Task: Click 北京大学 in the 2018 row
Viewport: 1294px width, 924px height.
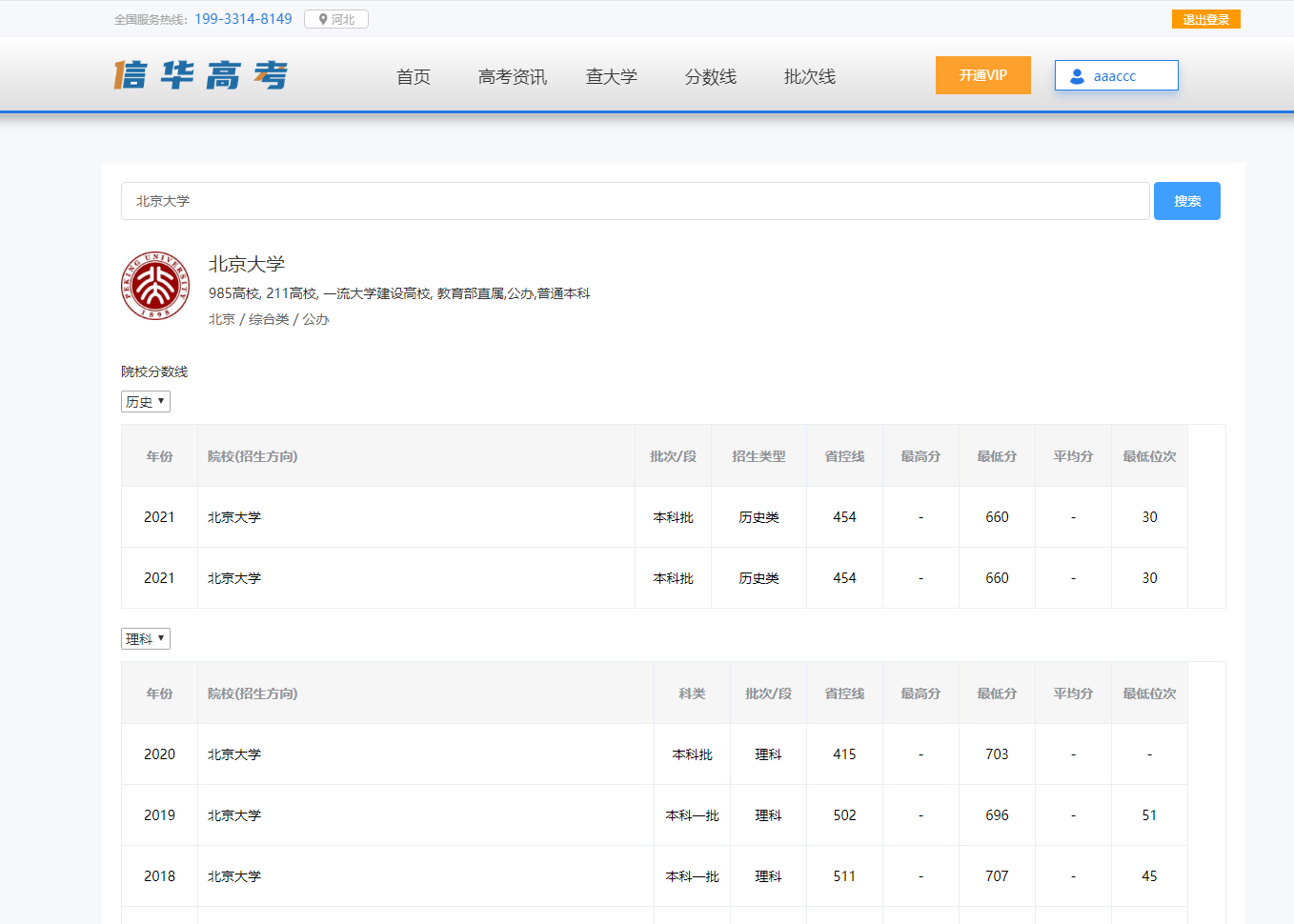Action: (234, 876)
